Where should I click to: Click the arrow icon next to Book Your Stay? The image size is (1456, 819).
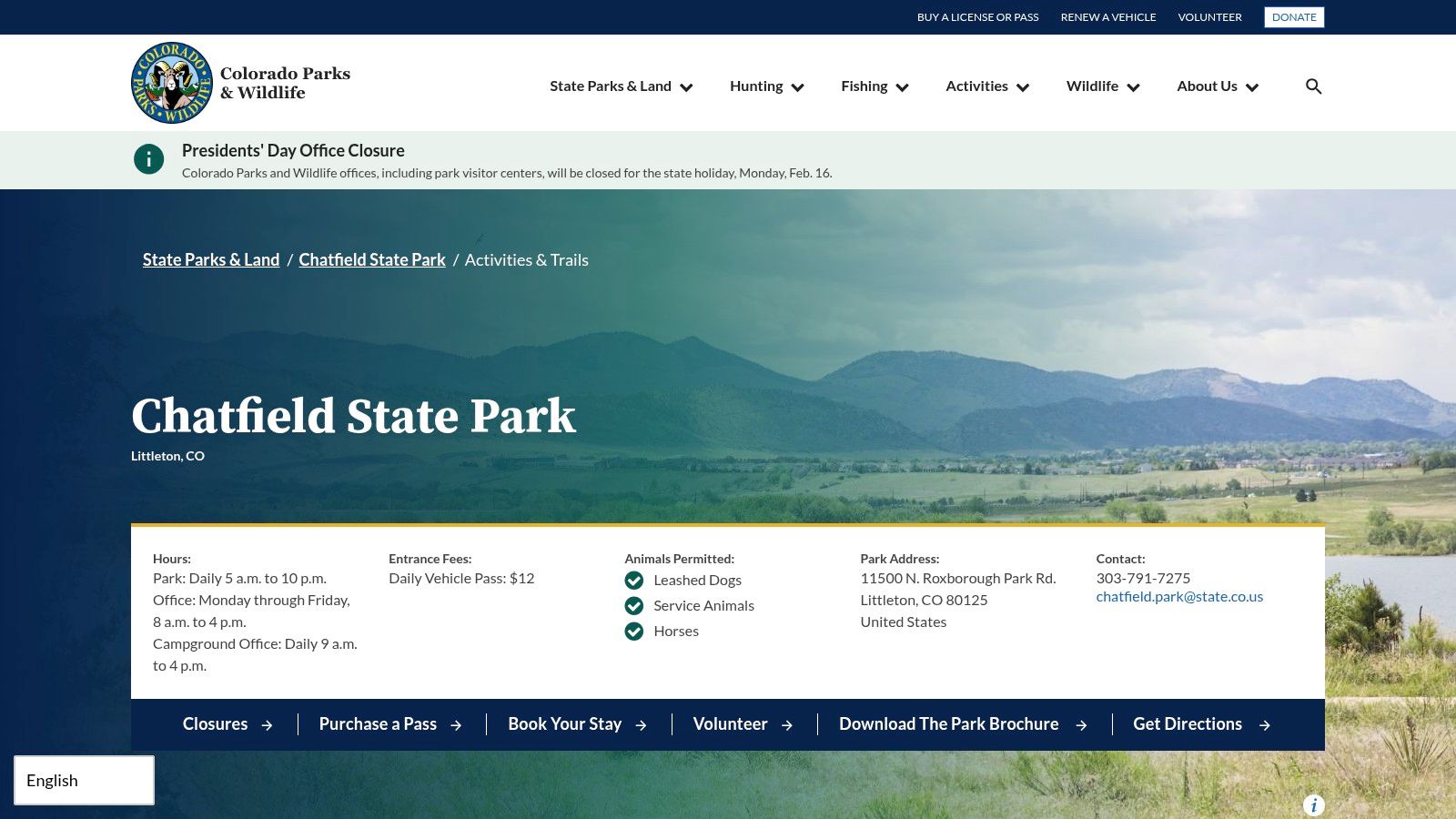click(x=641, y=725)
